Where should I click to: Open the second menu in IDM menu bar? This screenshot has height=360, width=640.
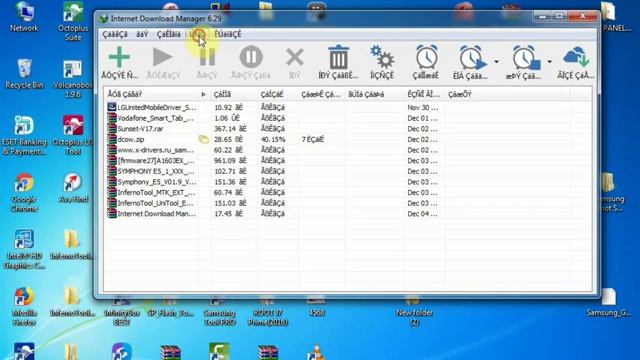click(x=142, y=34)
